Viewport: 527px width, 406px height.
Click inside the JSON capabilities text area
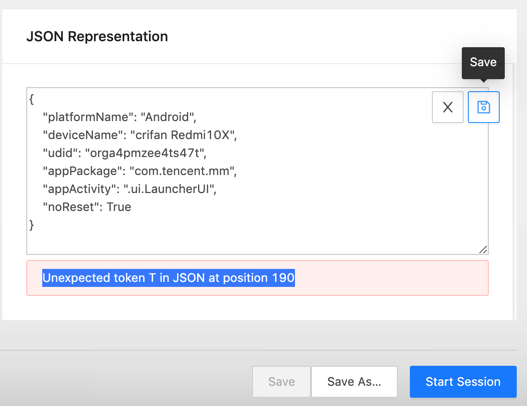coord(257,171)
